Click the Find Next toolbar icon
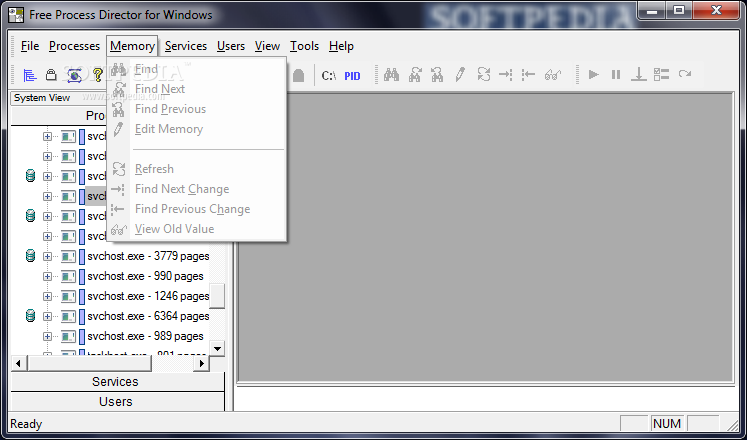Viewport: 747px width, 440px height. tap(415, 75)
